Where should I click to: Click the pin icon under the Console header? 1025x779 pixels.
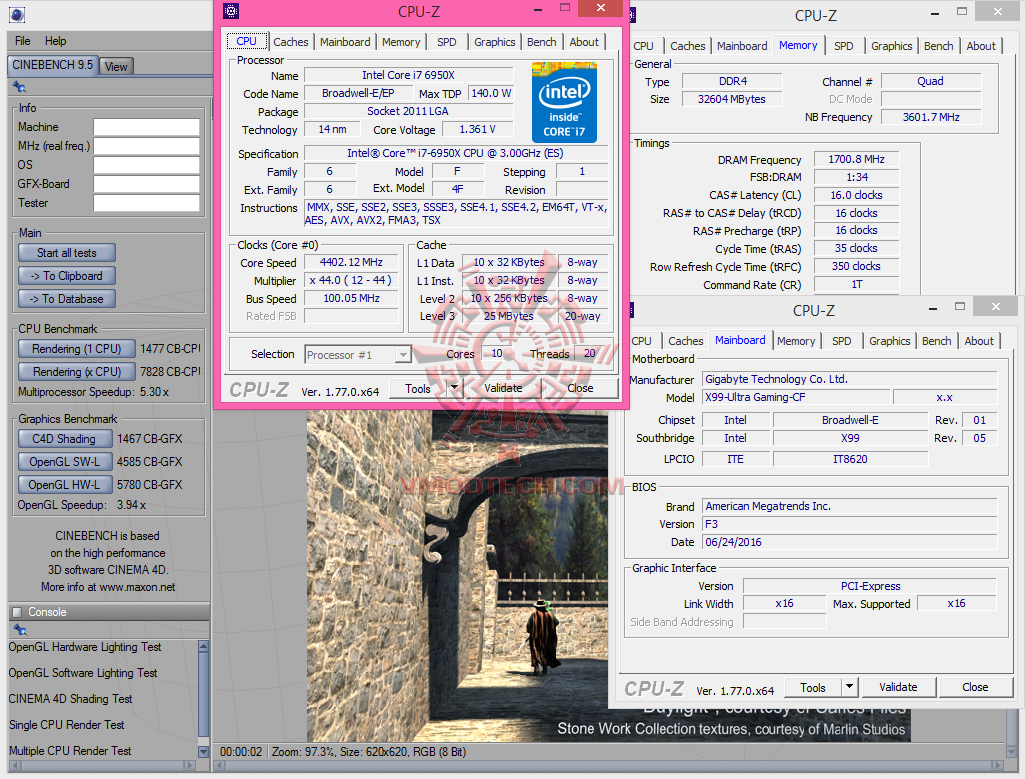tap(18, 629)
